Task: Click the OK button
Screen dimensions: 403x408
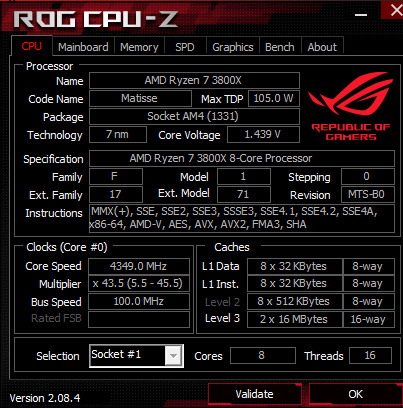Action: click(355, 394)
